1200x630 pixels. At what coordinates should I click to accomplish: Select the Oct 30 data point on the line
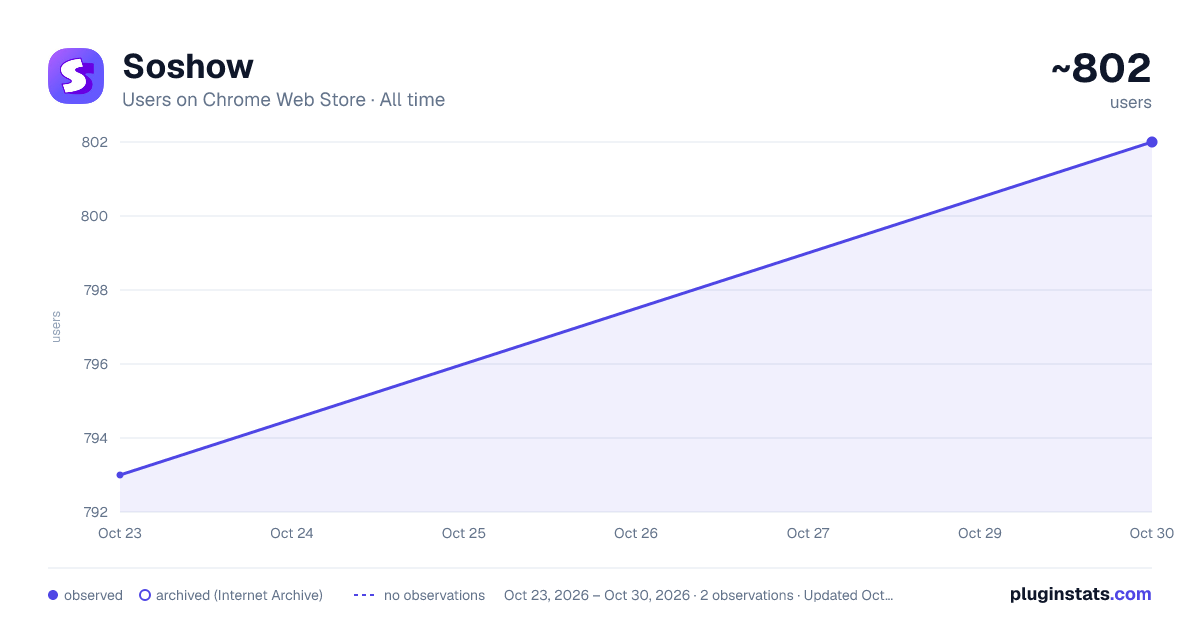pyautogui.click(x=1152, y=142)
